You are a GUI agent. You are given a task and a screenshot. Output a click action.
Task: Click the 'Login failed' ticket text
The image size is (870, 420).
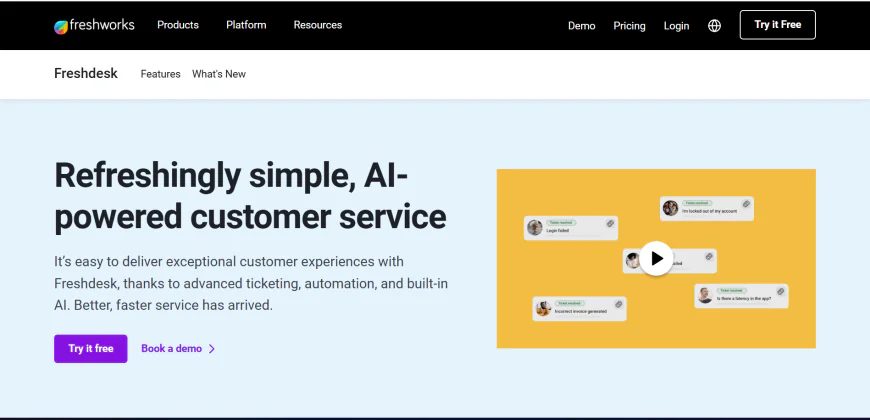(558, 230)
